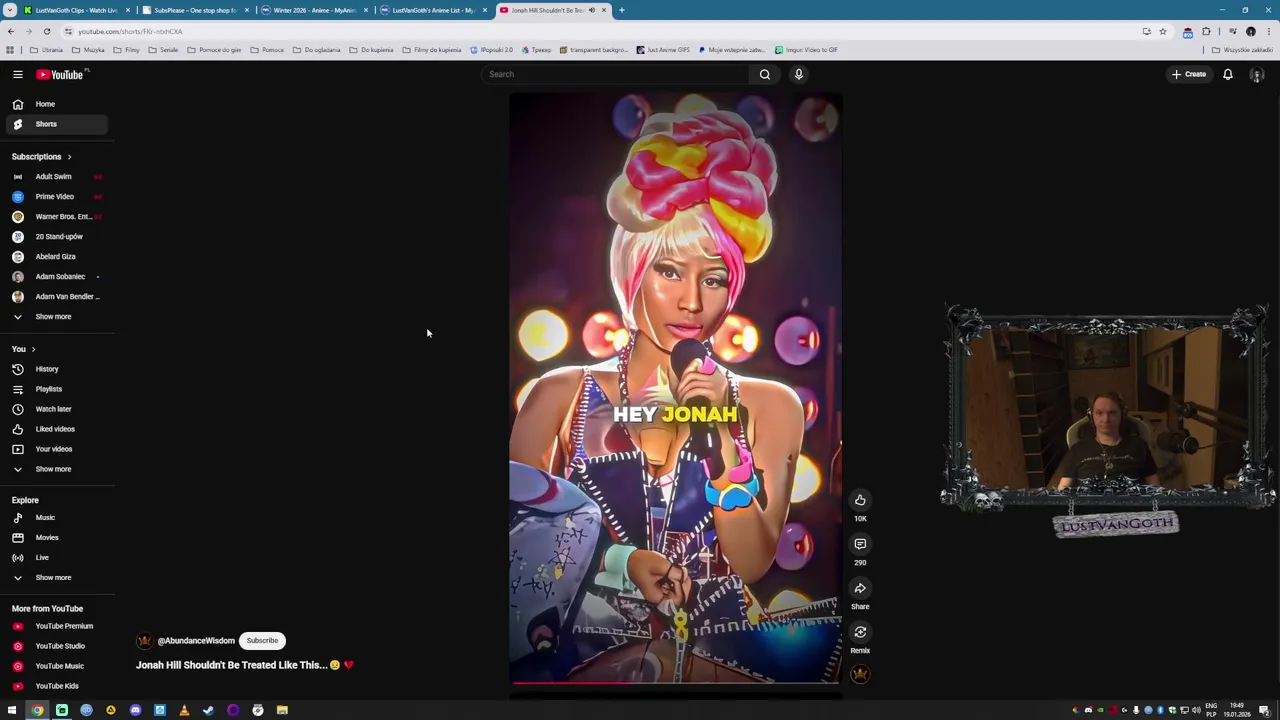The height and width of the screenshot is (720, 1280).
Task: Remix this Short
Action: click(860, 632)
